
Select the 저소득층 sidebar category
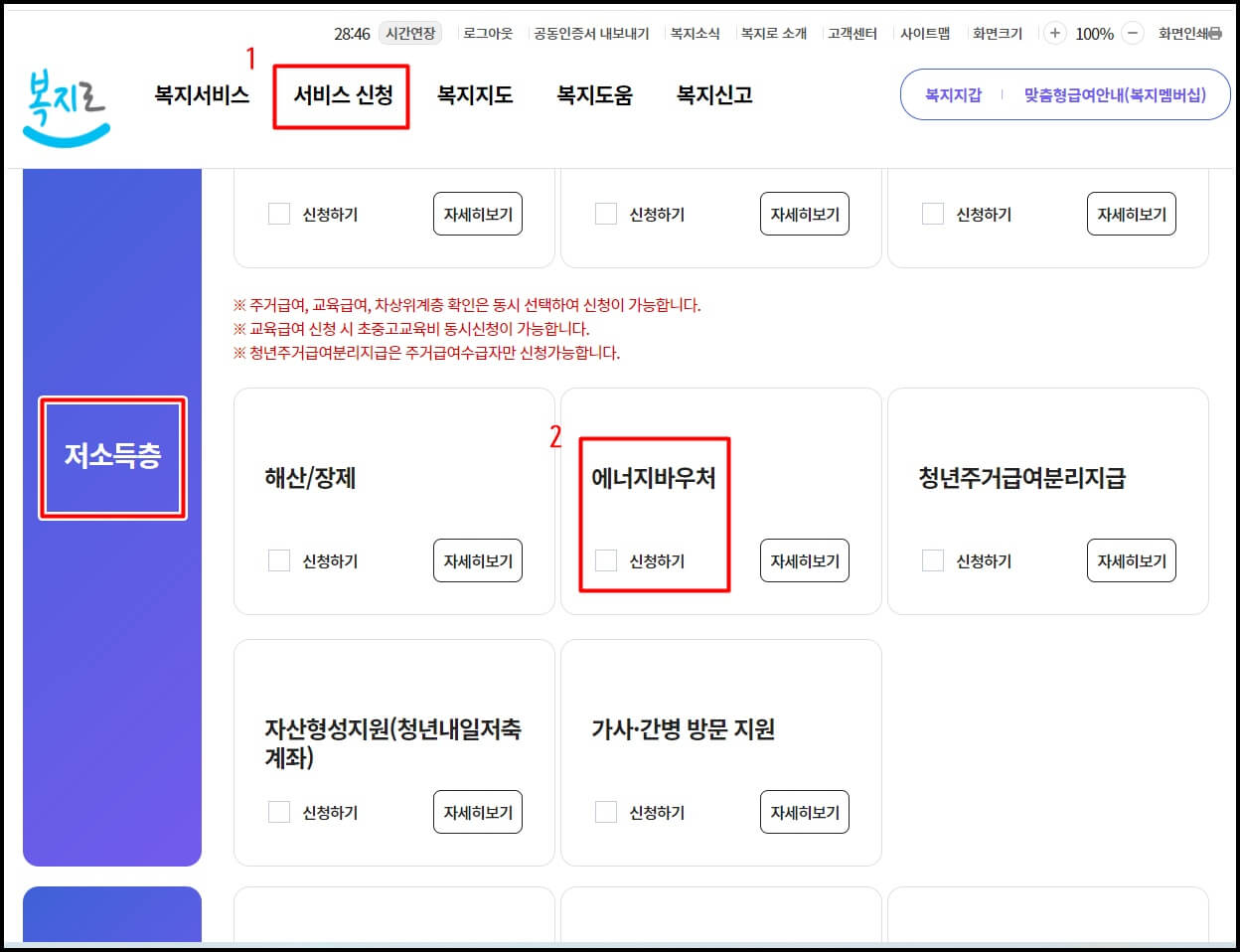pyautogui.click(x=111, y=457)
